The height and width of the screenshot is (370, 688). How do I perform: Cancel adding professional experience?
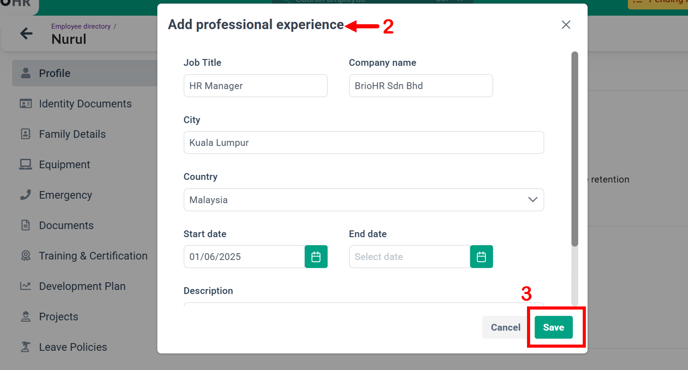(505, 327)
